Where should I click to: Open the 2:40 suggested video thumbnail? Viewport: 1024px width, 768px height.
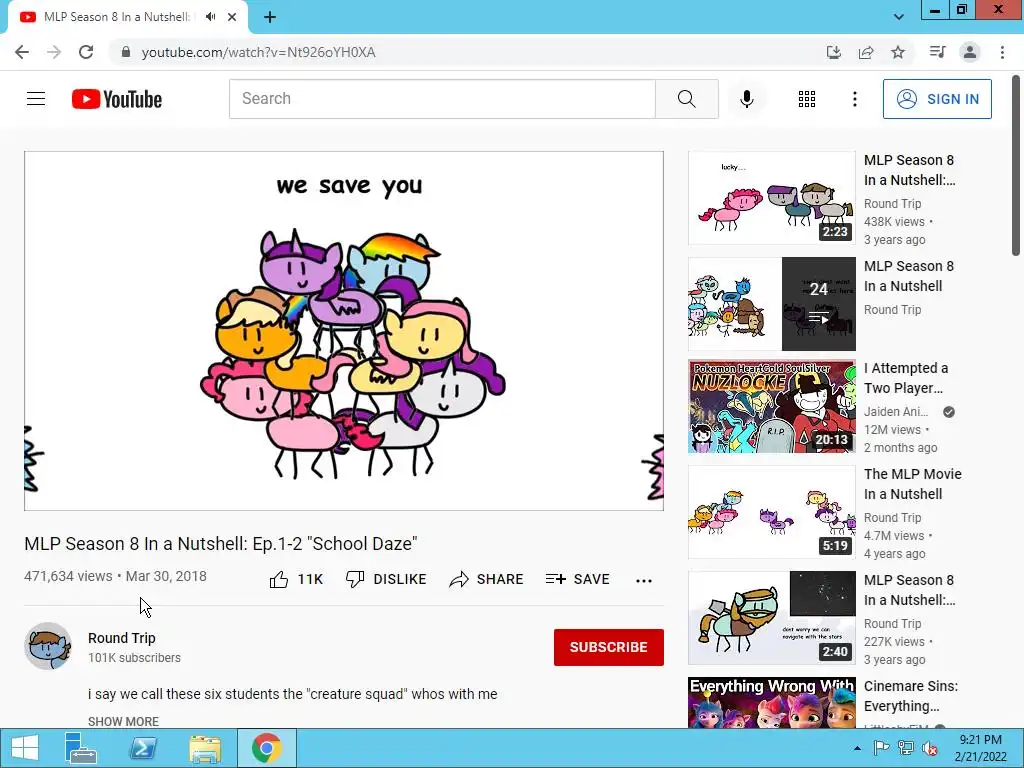771,618
